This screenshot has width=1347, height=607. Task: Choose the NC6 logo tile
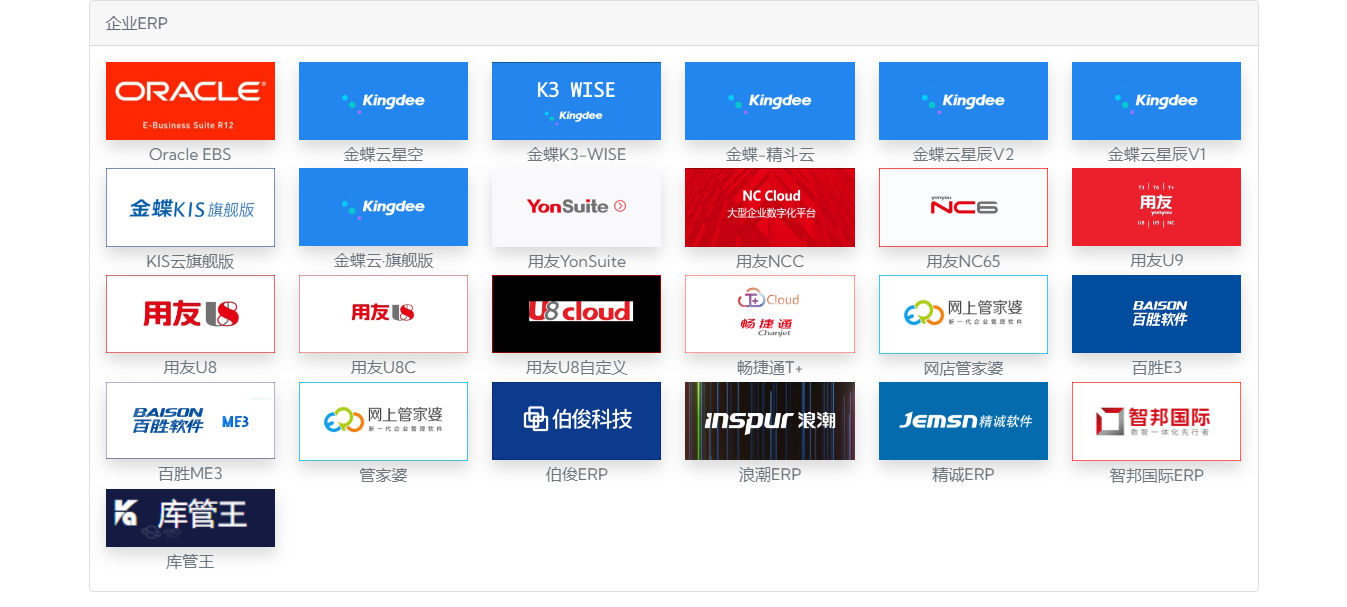pos(963,207)
